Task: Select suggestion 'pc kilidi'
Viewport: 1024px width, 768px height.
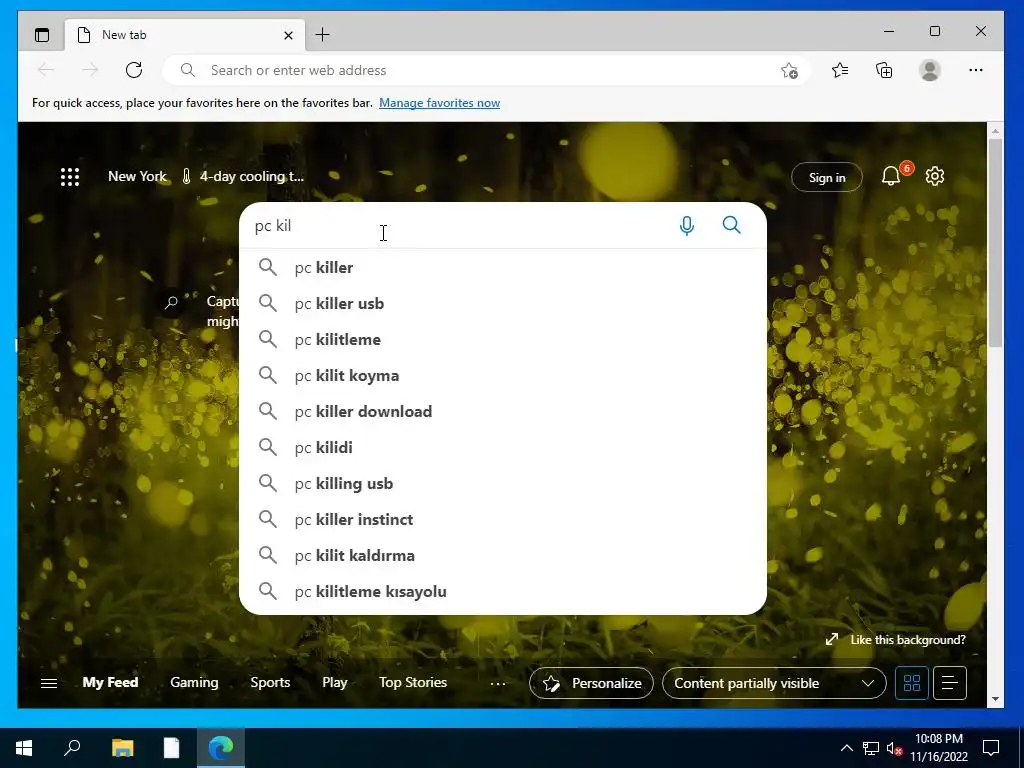Action: [x=503, y=447]
